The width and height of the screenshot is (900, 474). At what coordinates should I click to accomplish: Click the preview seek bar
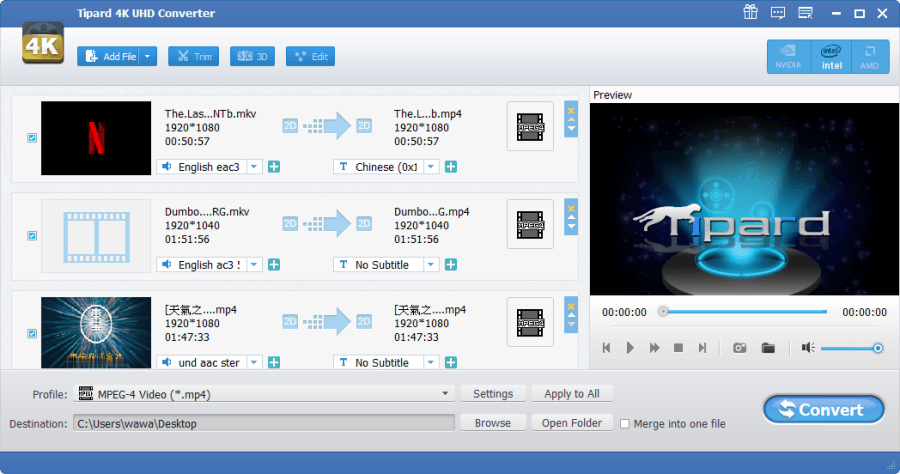[x=744, y=312]
